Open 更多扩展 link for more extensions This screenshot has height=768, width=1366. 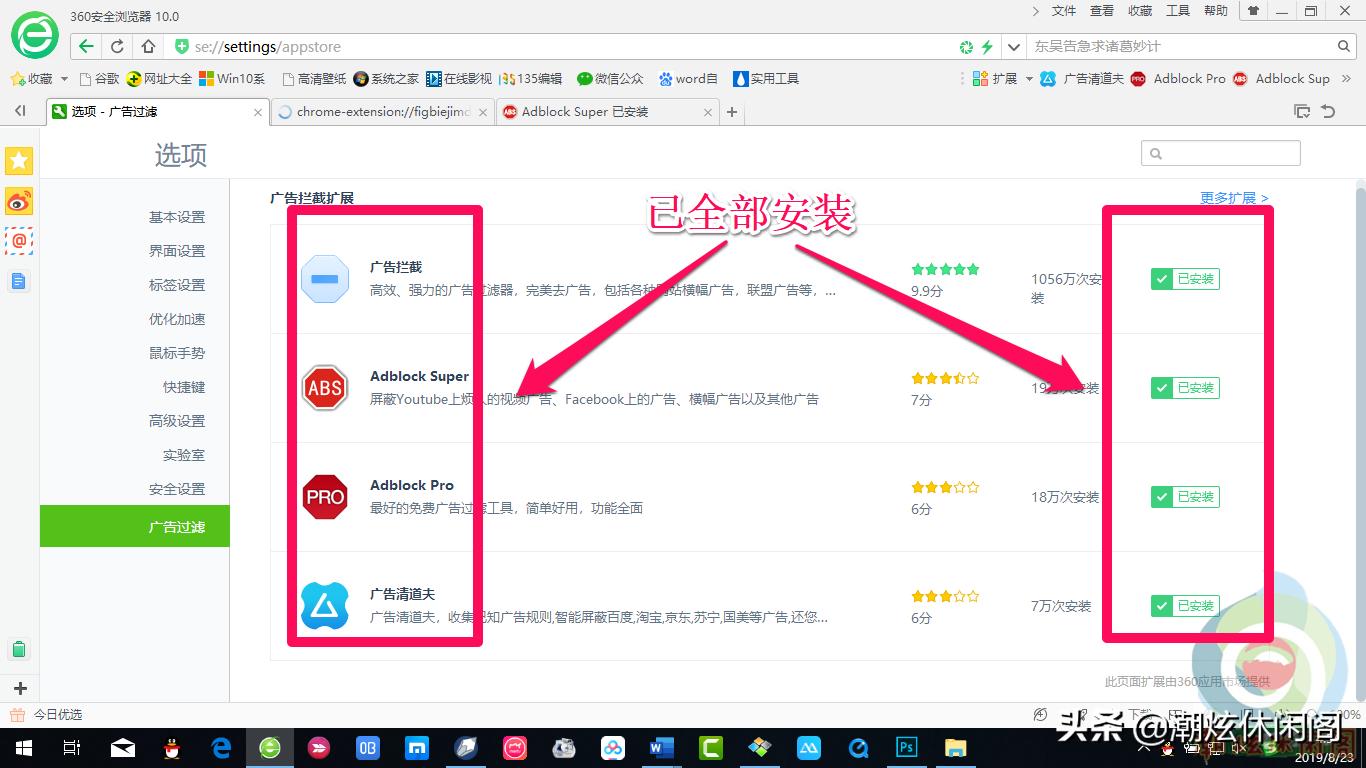(1228, 198)
